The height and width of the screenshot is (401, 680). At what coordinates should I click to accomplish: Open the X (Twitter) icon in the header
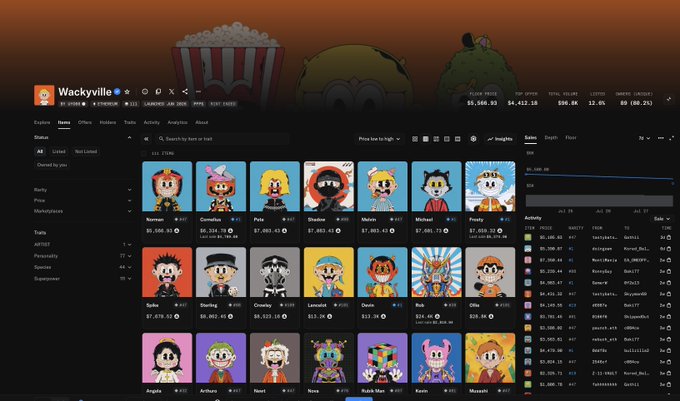(x=172, y=92)
